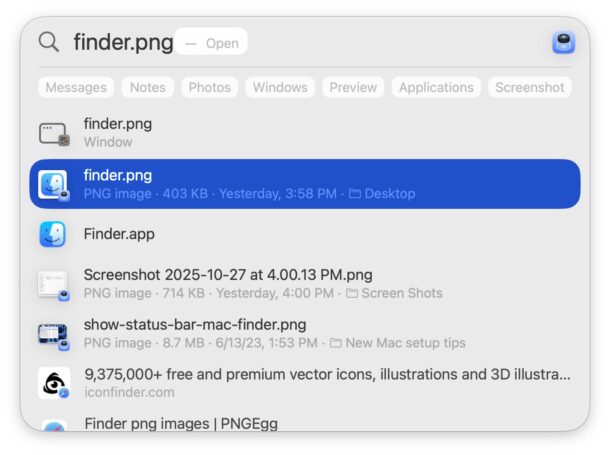Click the highlighted finder.png Finder thumbnail icon
The width and height of the screenshot is (610, 455).
53,184
